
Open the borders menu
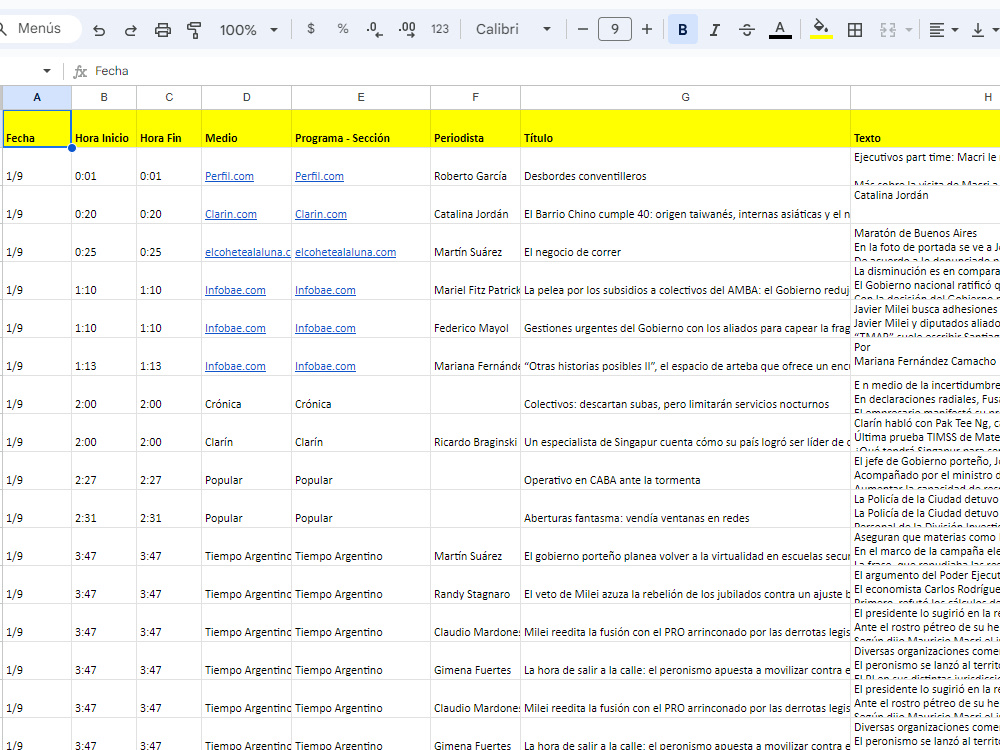point(855,29)
